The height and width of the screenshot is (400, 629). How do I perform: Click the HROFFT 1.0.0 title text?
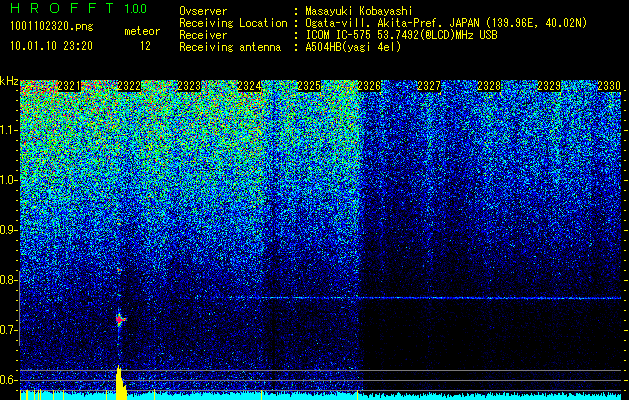[79, 8]
